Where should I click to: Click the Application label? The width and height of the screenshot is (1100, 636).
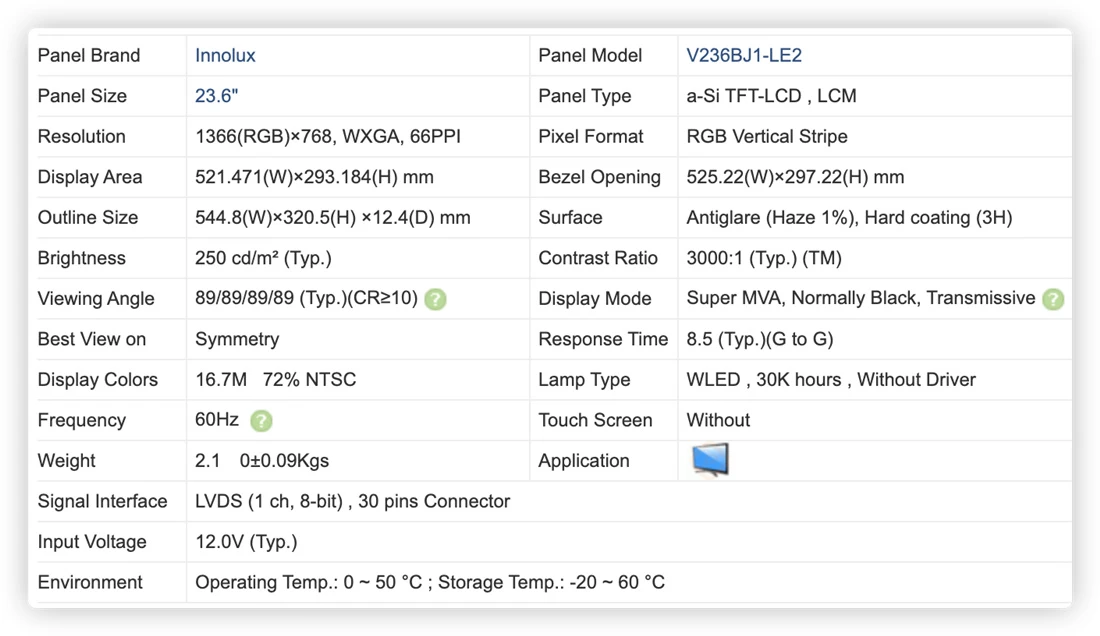584,461
